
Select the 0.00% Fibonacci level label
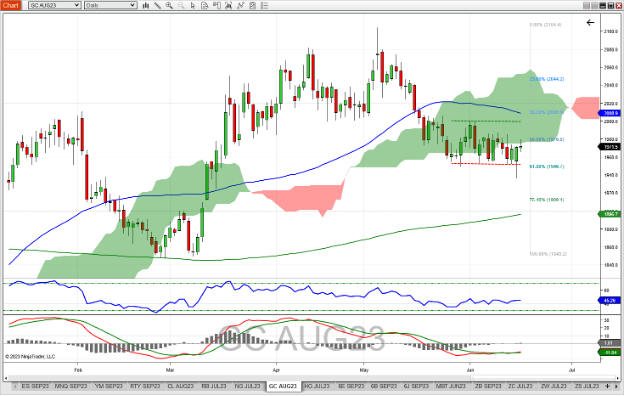pyautogui.click(x=546, y=25)
